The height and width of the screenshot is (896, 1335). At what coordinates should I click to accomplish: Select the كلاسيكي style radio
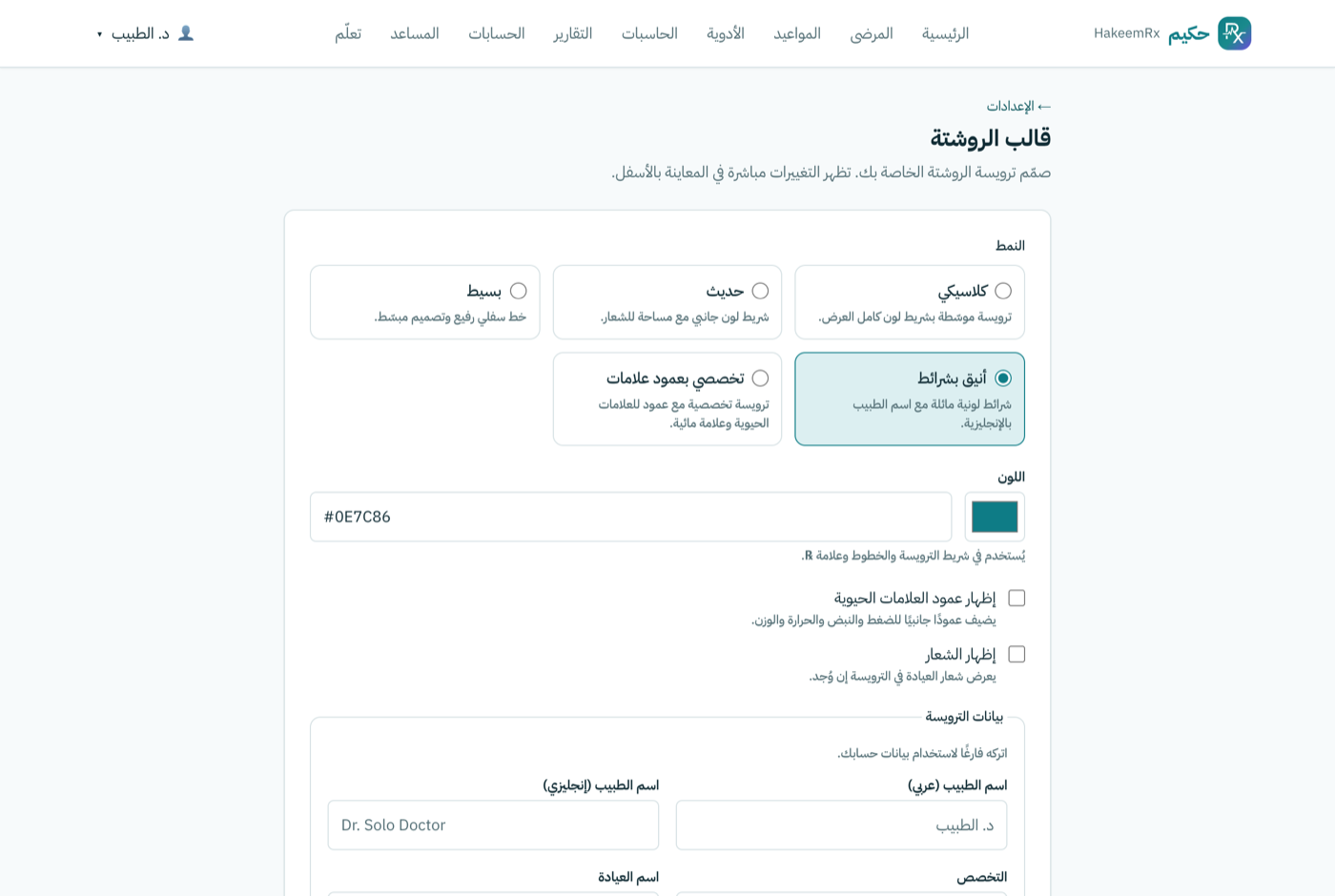(1003, 291)
